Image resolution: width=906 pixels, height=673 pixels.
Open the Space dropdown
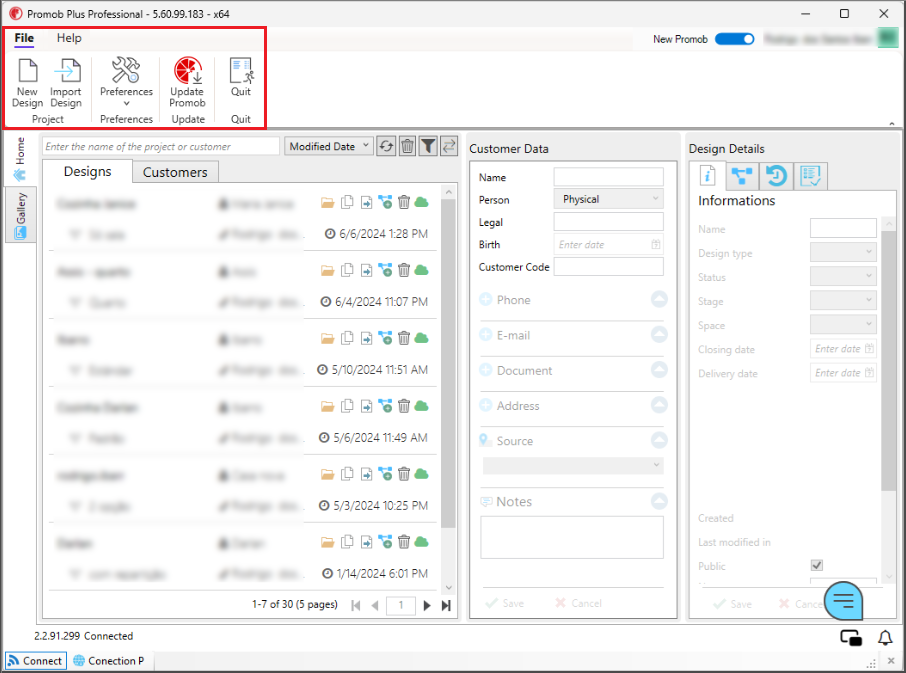point(843,325)
